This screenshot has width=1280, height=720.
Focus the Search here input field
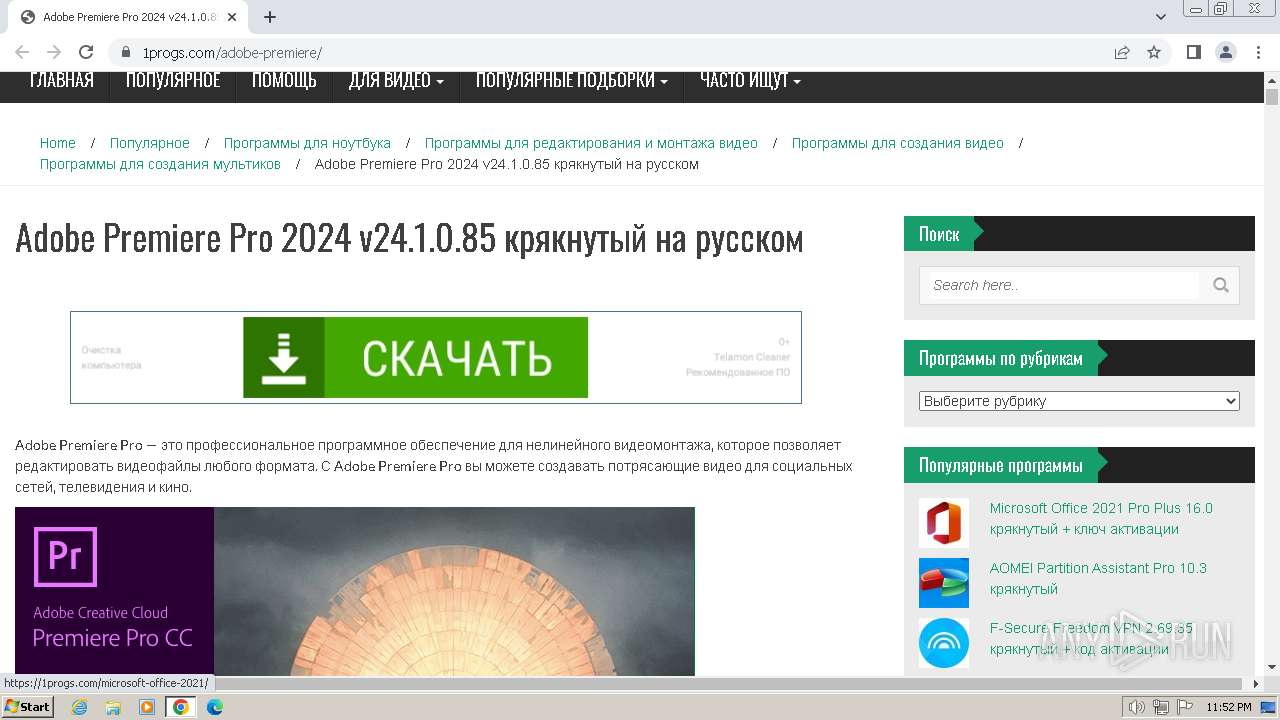pyautogui.click(x=1064, y=285)
